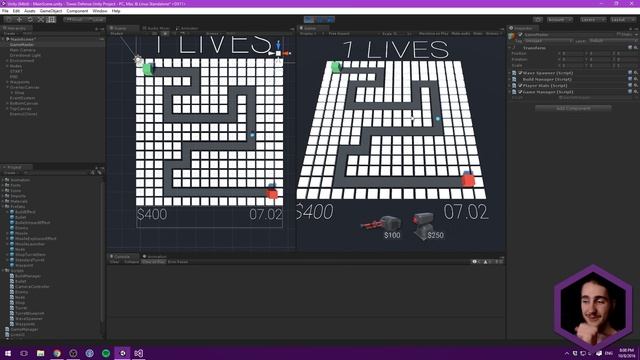Image resolution: width=640 pixels, height=360 pixels.
Task: Click the GameMaster object icon in Inspector
Action: [x=512, y=36]
